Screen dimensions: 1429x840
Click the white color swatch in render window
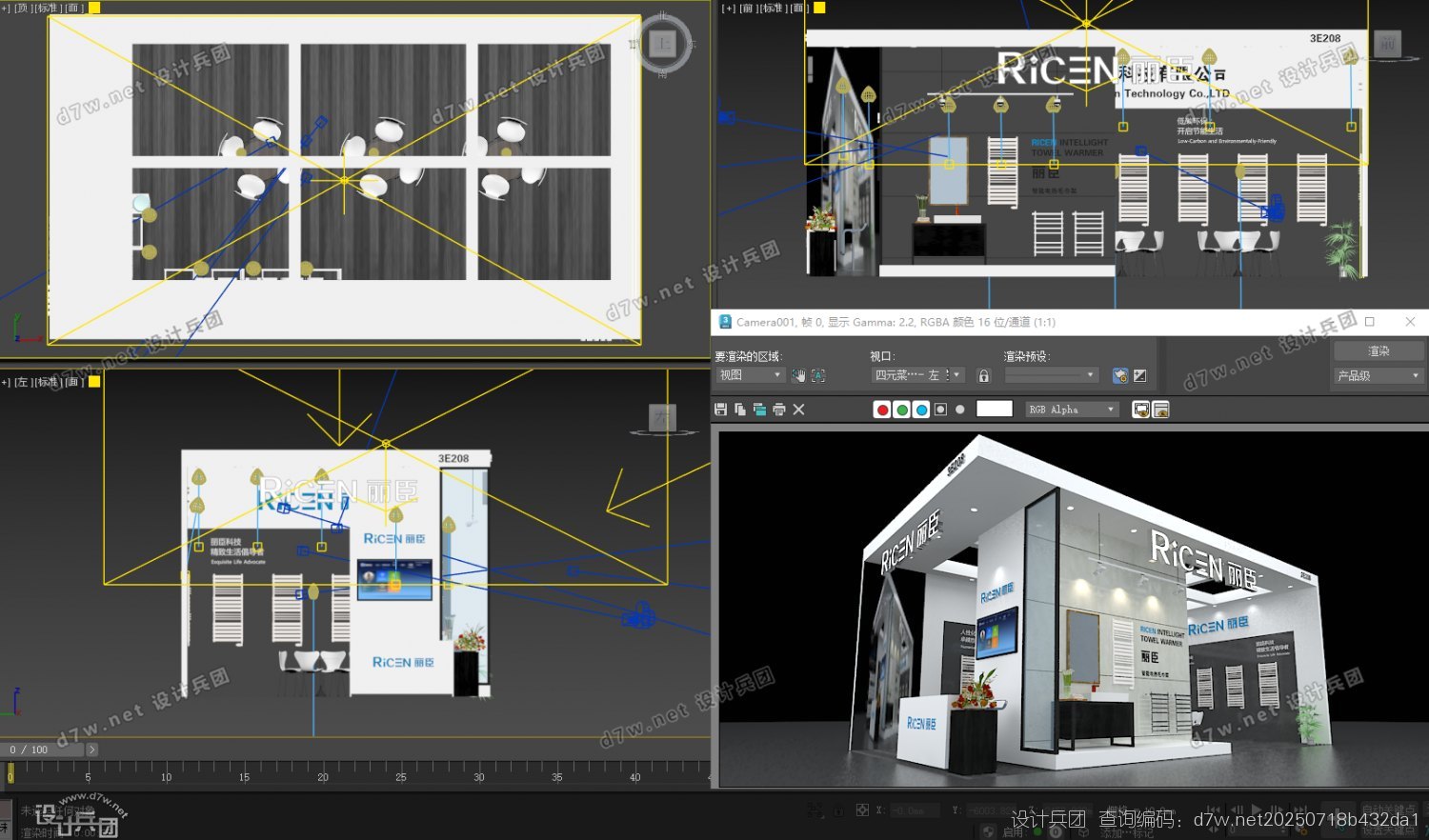coord(995,409)
